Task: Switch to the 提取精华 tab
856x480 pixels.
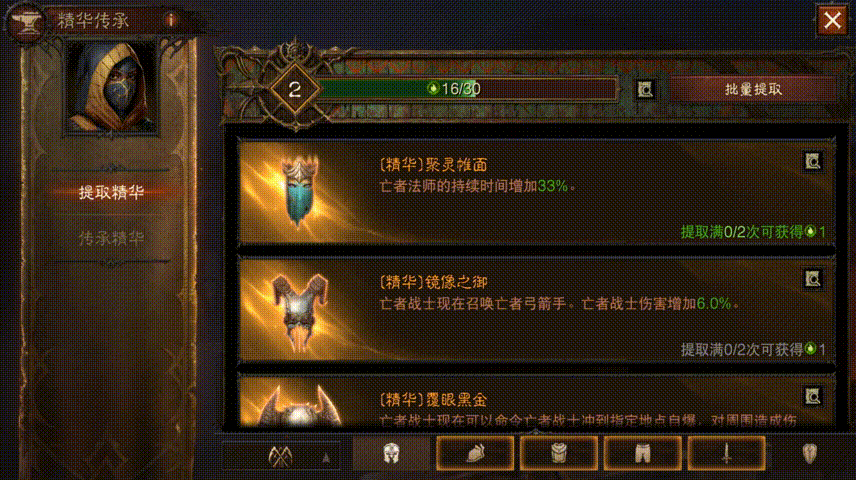Action: (111, 192)
